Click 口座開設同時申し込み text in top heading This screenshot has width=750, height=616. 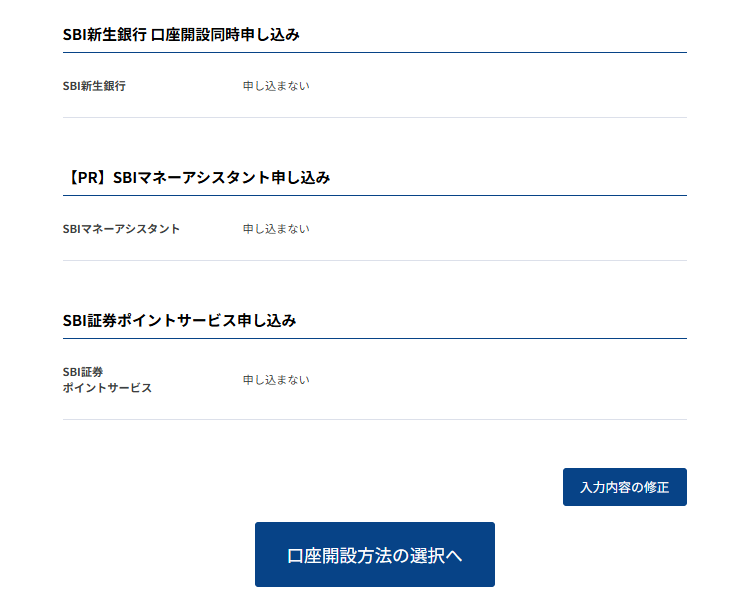225,35
